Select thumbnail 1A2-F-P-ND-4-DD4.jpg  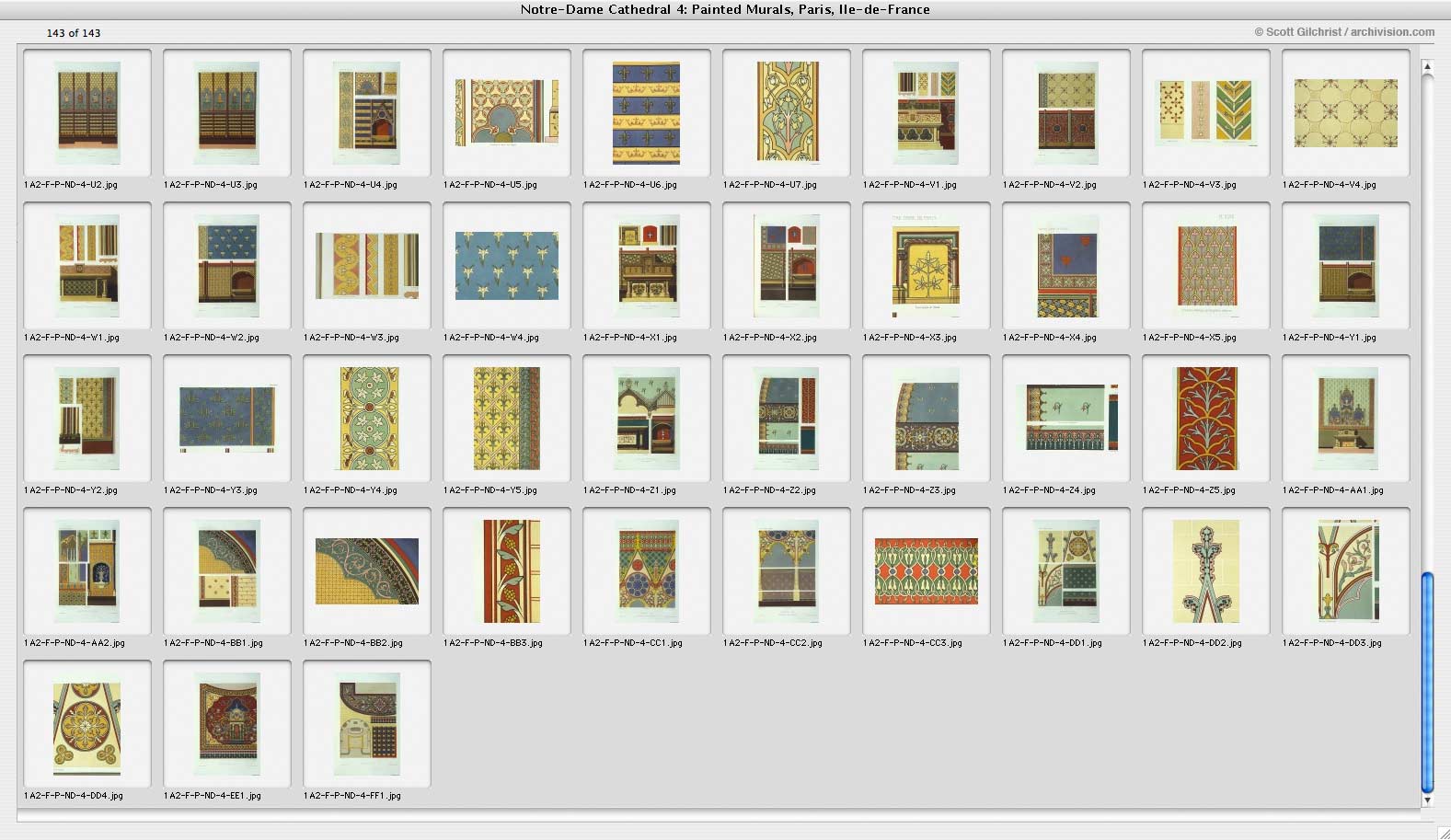click(x=87, y=724)
